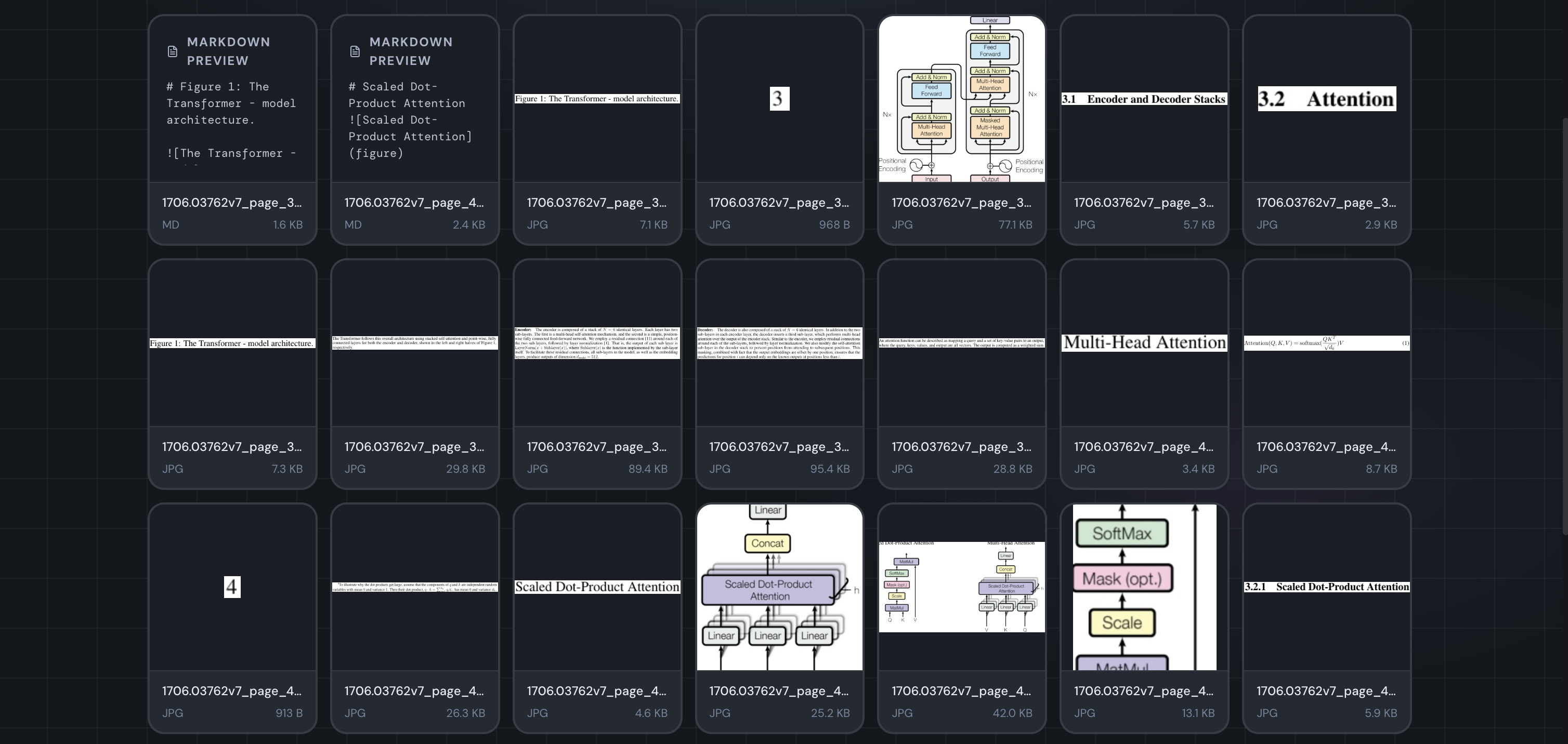Screen dimensions: 1568x744
Task: Click the filename on the 89.4 KB JPG card
Action: tap(597, 446)
